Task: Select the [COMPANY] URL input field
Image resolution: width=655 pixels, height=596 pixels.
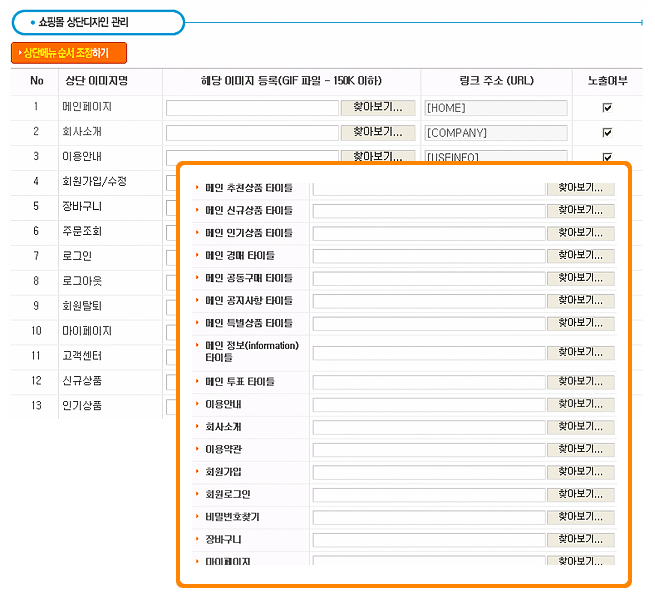Action: tap(495, 132)
